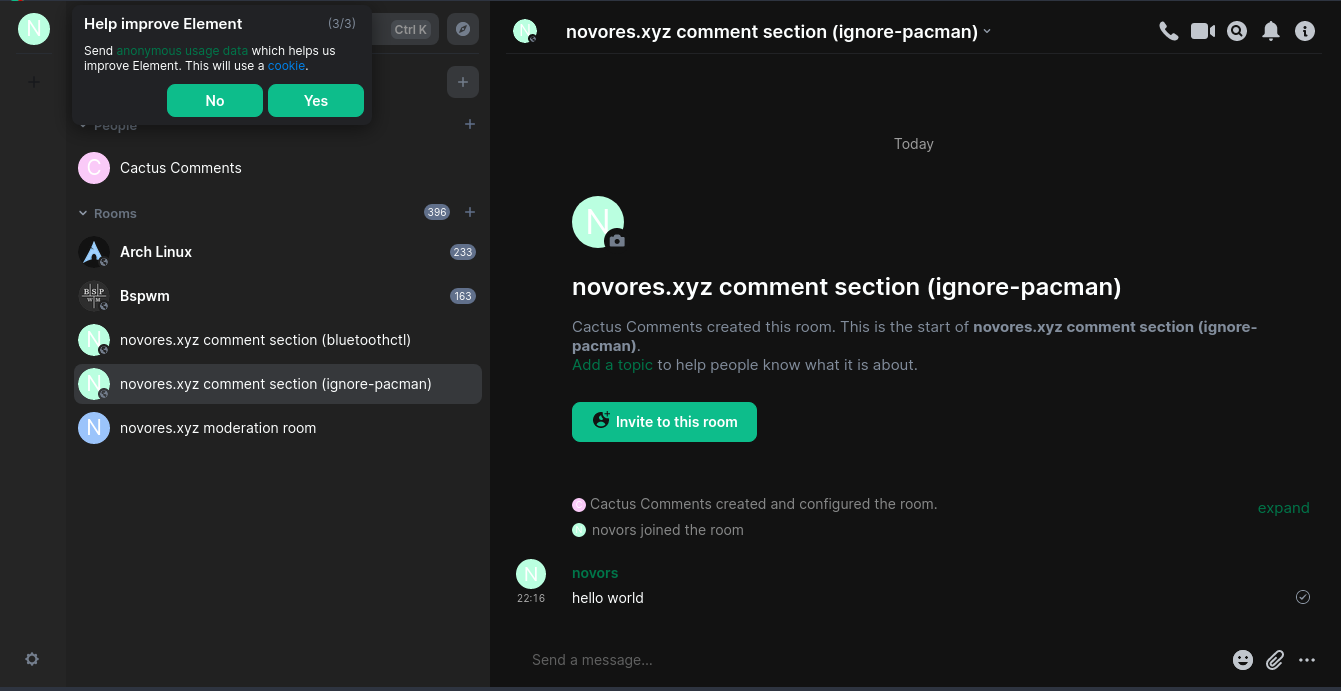1341x691 pixels.
Task: Expand the collapsed room events summary
Action: [1283, 508]
